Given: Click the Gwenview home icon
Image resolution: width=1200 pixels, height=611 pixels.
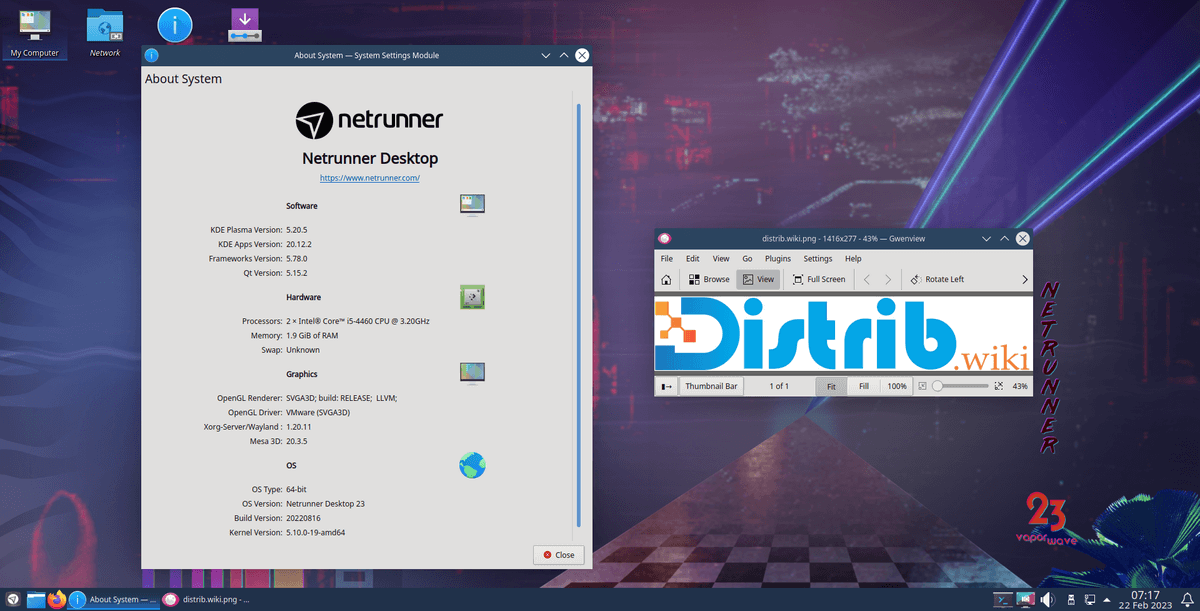Looking at the screenshot, I should 666,280.
